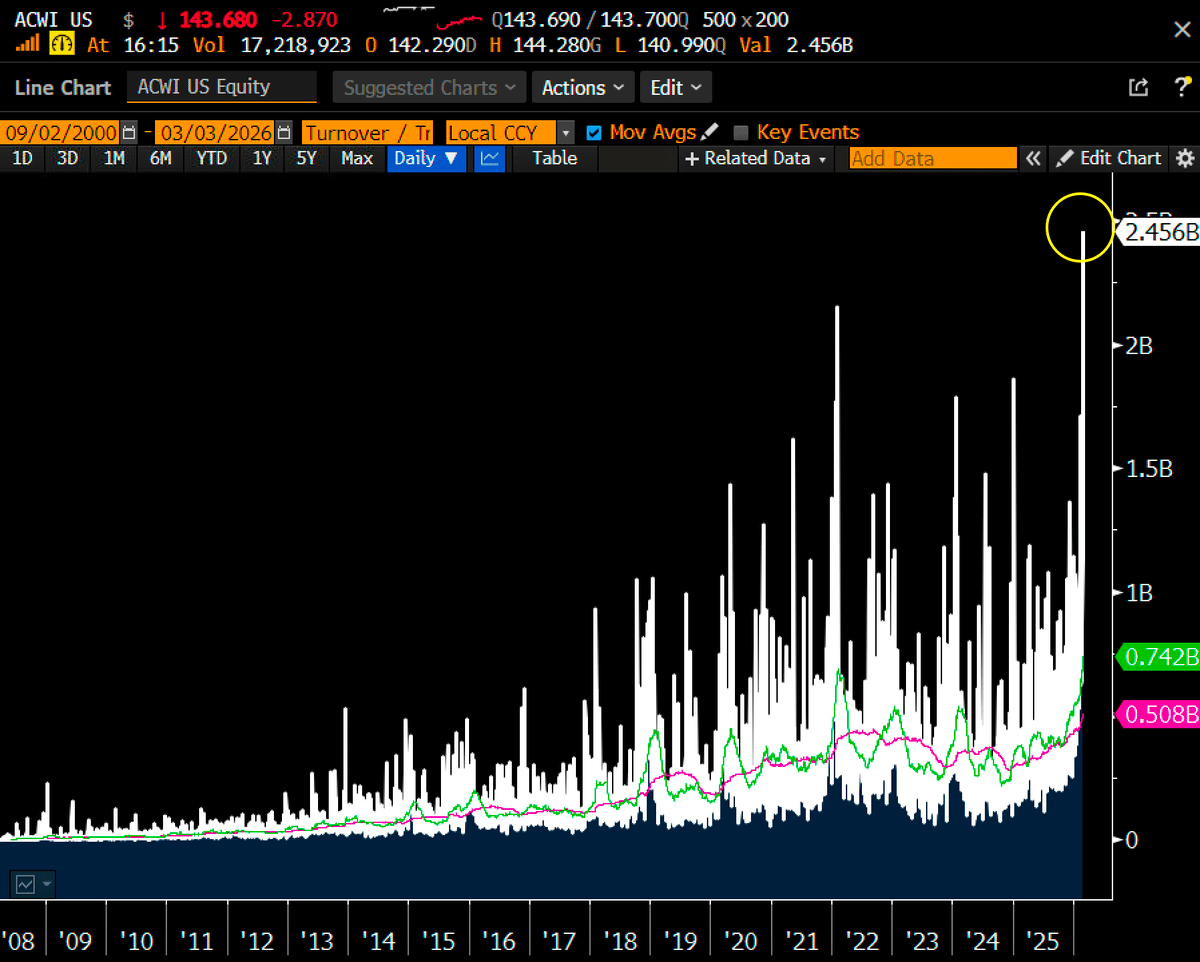Open the calendar picker beside the 09/02/2000 date
The height and width of the screenshot is (962, 1200).
128,131
